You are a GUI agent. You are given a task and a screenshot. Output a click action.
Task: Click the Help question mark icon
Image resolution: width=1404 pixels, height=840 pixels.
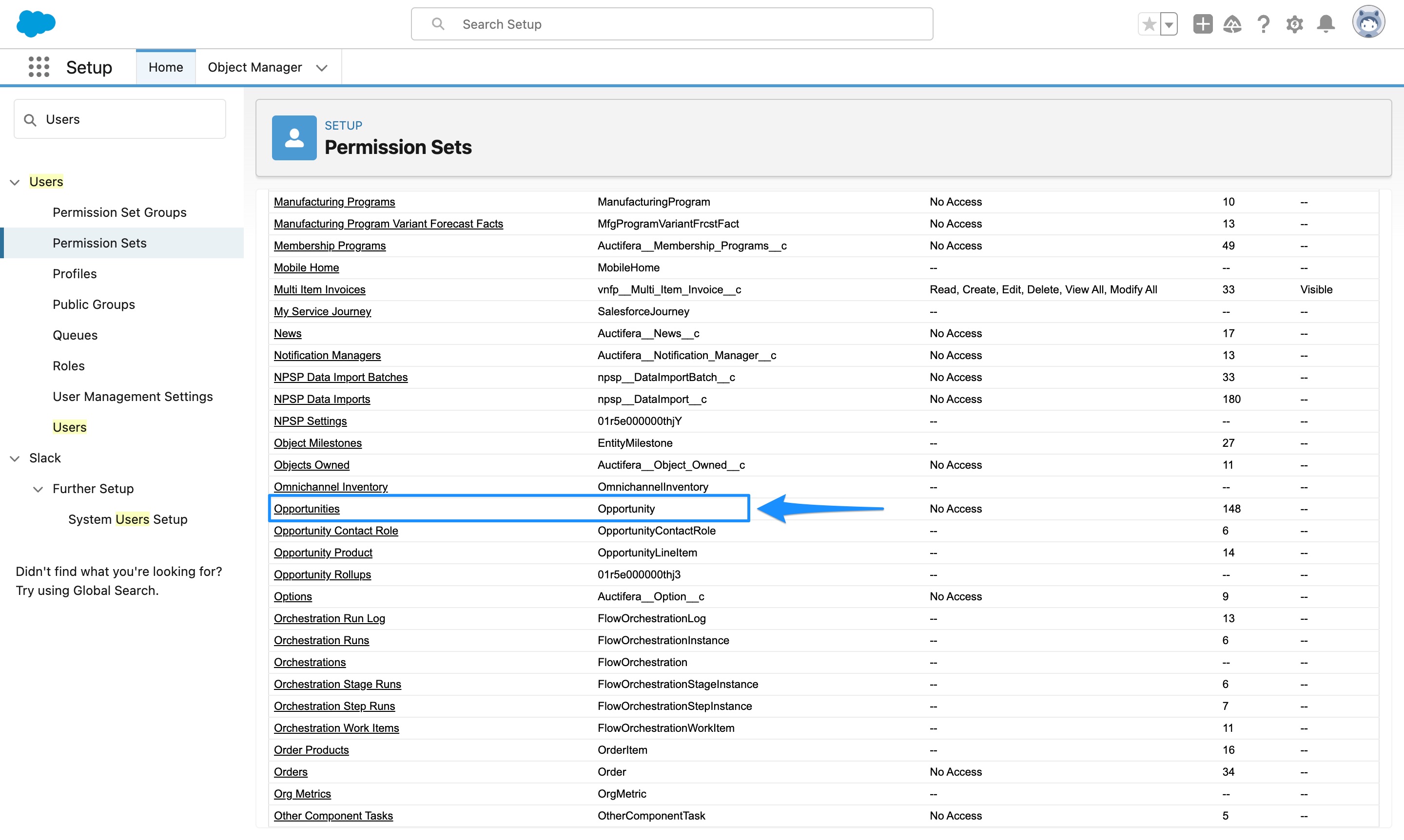(1263, 24)
